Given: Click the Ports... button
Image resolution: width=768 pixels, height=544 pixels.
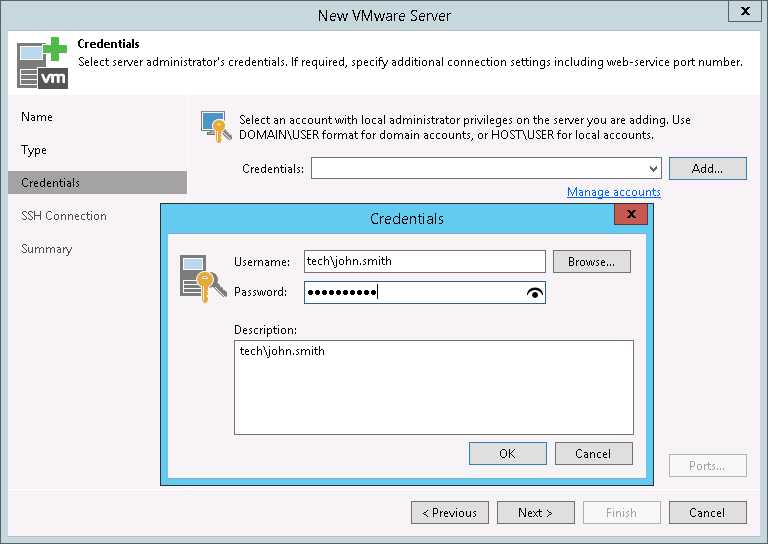Looking at the screenshot, I should click(708, 465).
